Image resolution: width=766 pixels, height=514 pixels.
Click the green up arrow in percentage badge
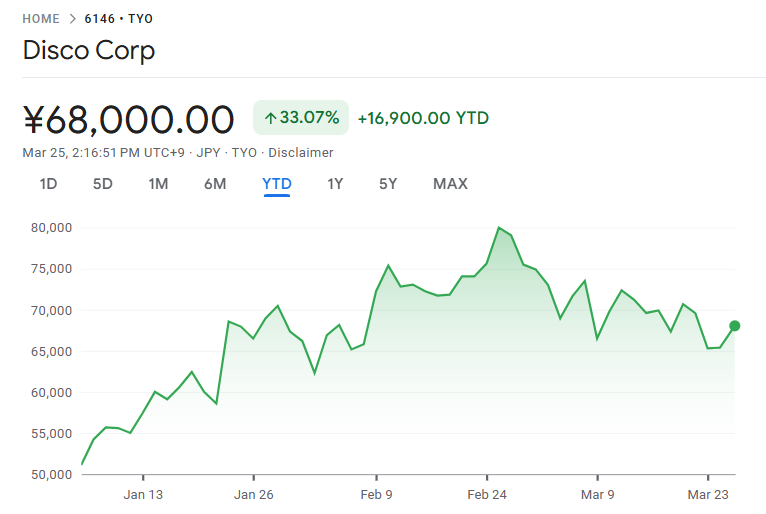point(270,118)
